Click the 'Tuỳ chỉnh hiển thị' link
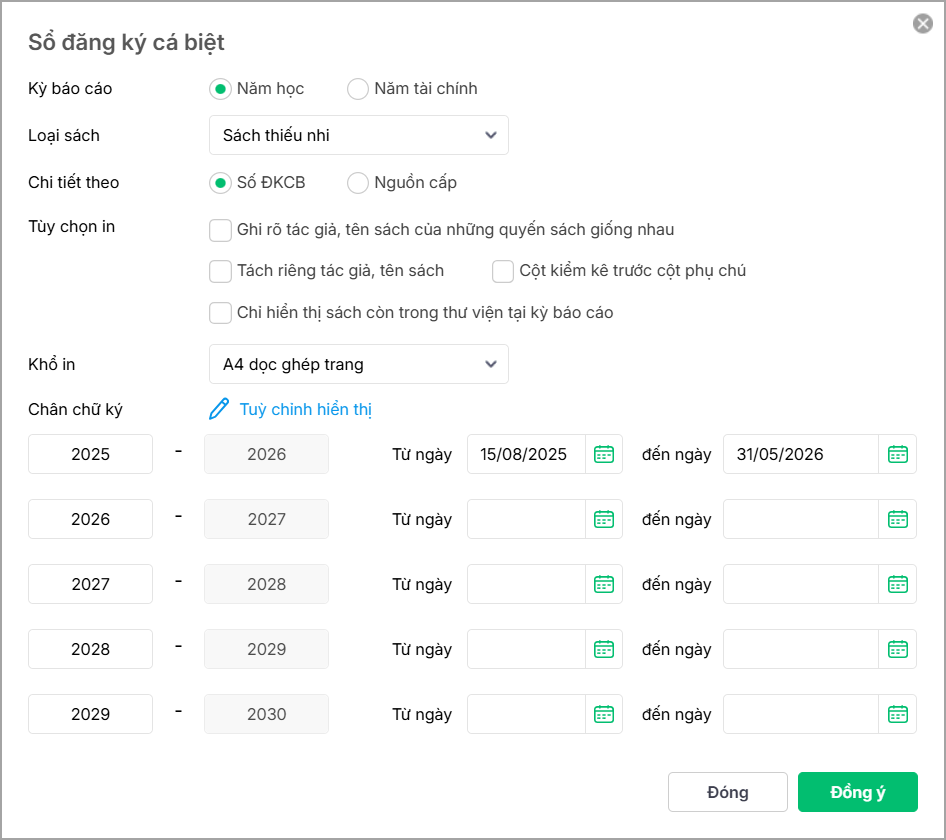Image resolution: width=946 pixels, height=840 pixels. click(306, 409)
